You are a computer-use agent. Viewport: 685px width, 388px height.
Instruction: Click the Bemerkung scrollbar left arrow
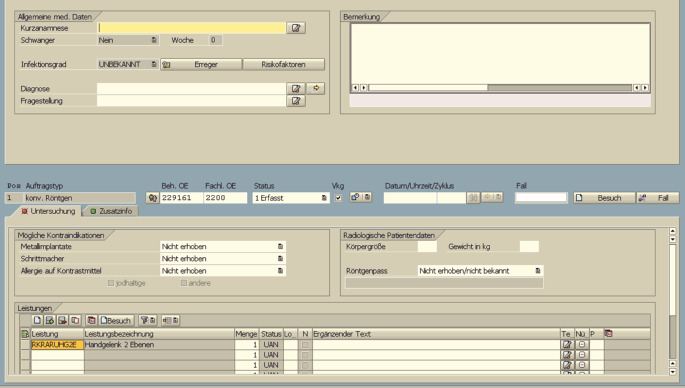pos(355,88)
